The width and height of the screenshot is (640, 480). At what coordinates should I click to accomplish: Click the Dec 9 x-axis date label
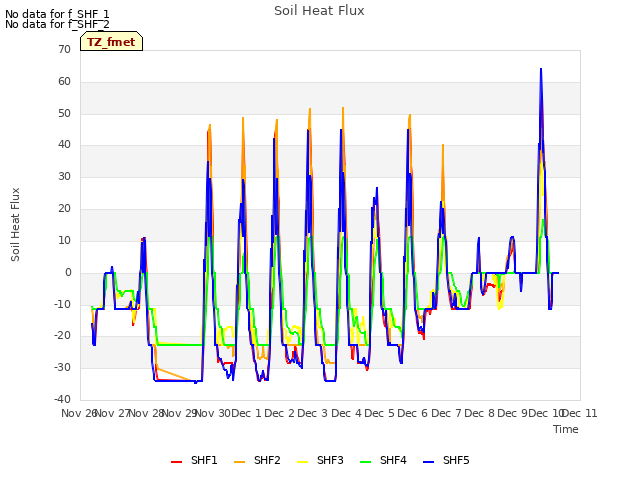[513, 413]
